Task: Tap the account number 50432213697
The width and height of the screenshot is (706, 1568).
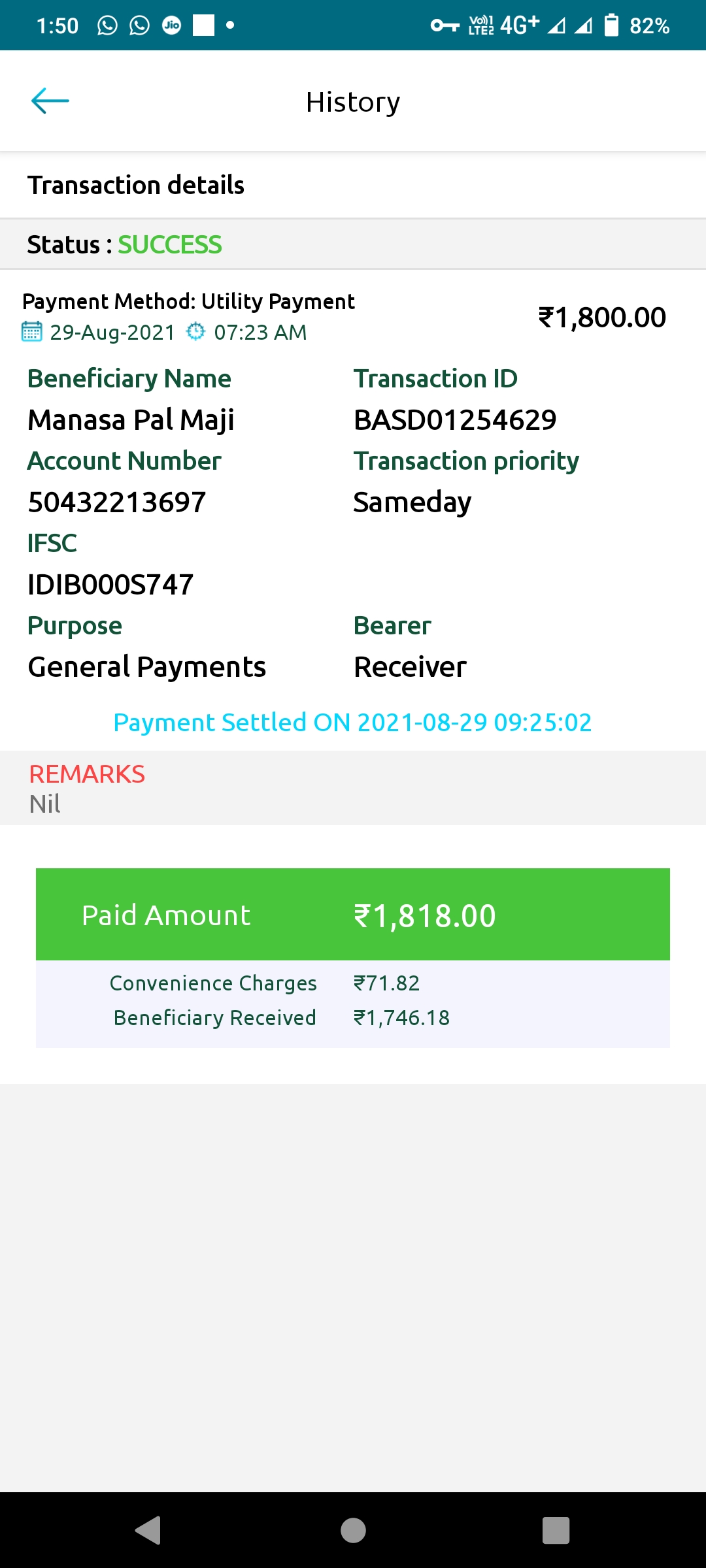Action: [x=117, y=502]
